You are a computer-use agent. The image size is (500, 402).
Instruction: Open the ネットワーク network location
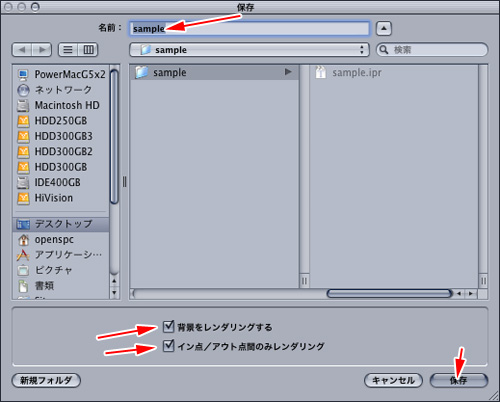coord(61,90)
